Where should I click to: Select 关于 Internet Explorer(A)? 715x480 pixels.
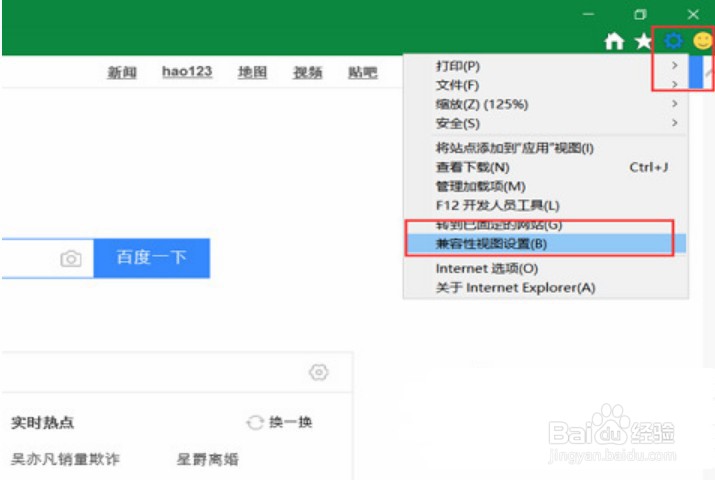tap(546, 288)
